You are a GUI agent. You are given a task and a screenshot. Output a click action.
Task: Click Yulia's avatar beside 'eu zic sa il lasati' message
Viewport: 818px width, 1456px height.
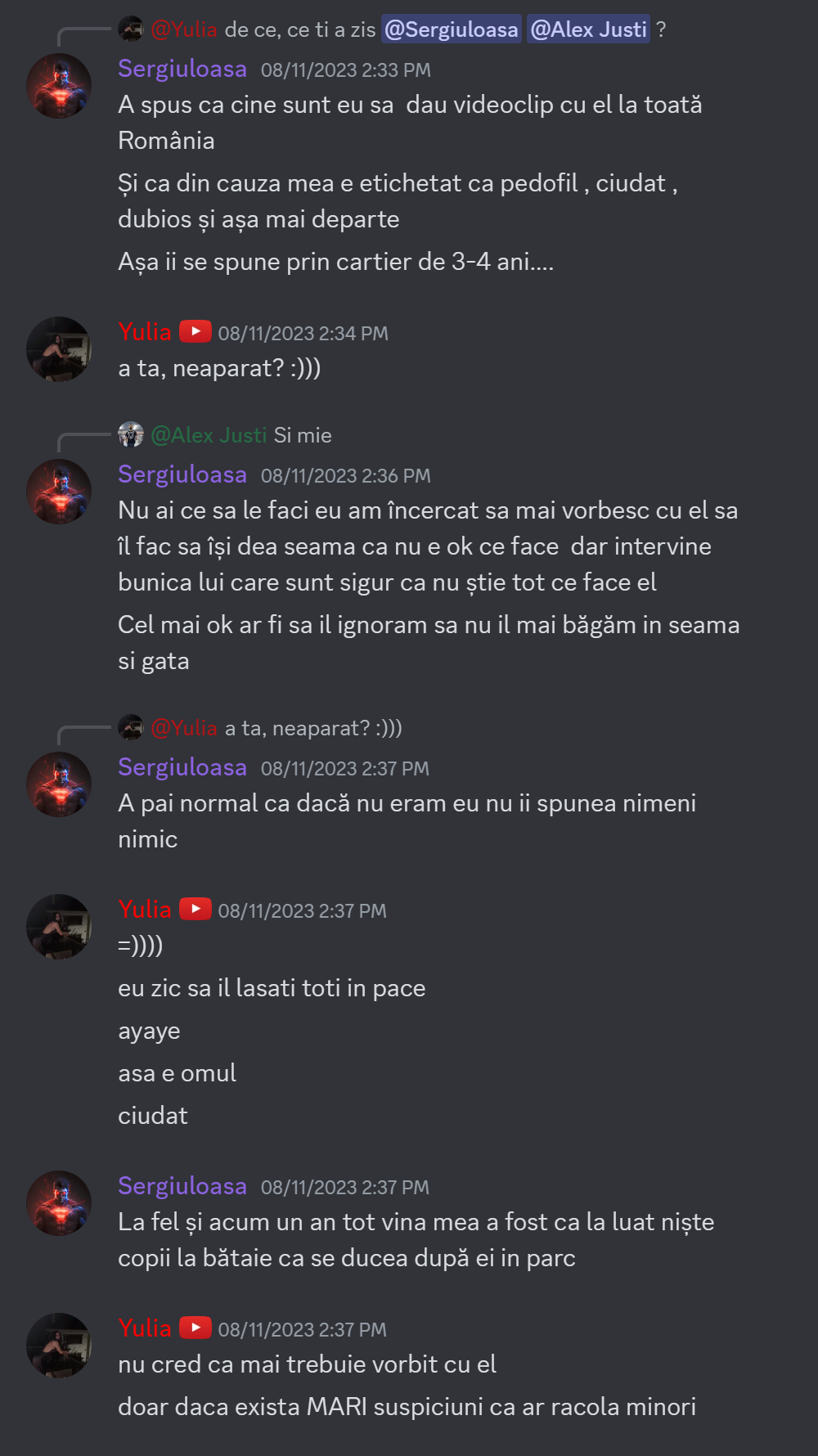coord(59,927)
